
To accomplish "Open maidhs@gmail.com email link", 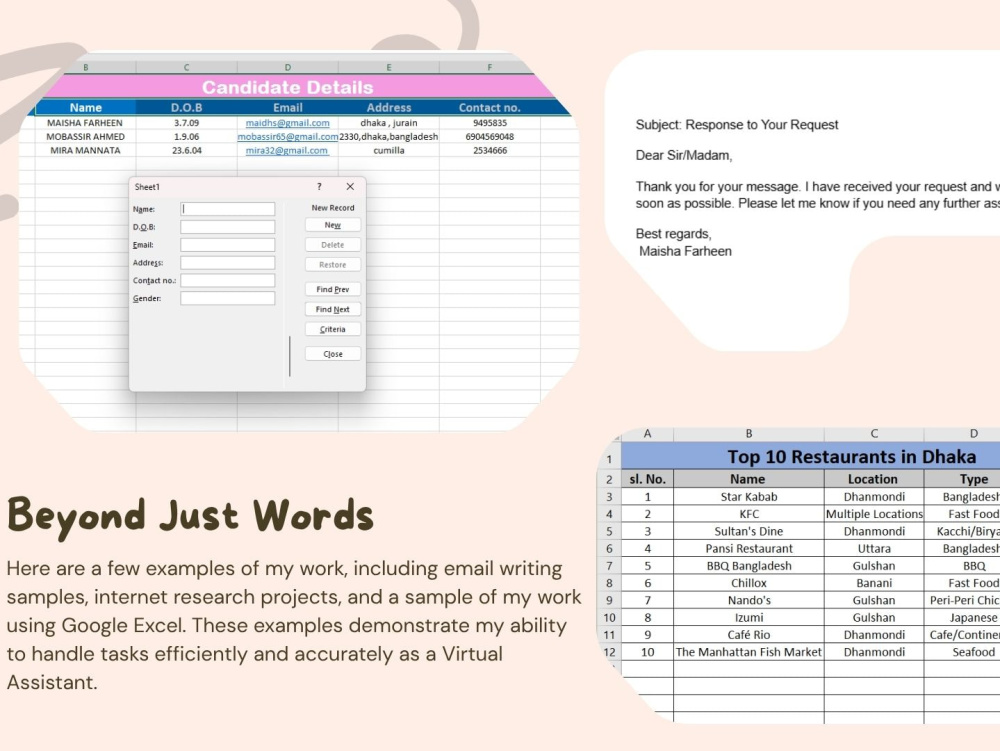I will (x=288, y=123).
